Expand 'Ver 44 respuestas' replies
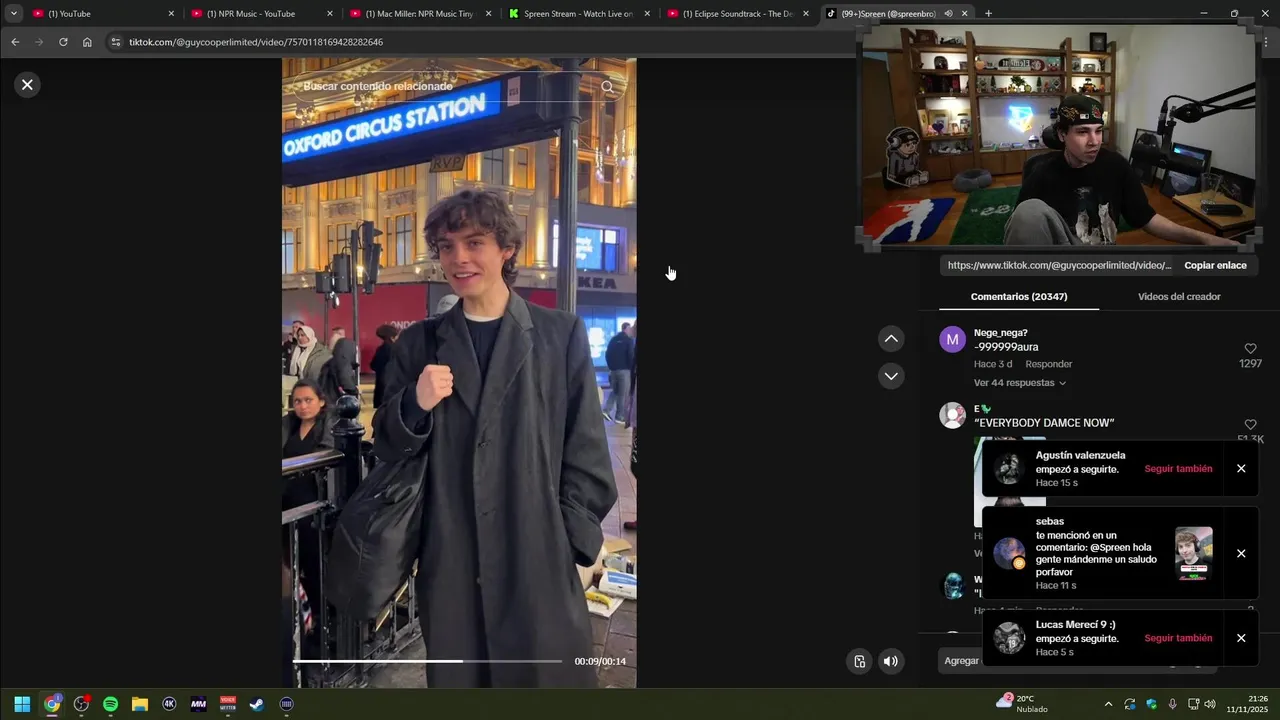This screenshot has width=1280, height=720. pos(1019,383)
